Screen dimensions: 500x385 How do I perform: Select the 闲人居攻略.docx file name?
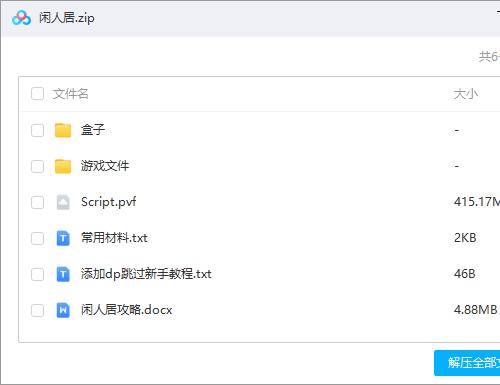click(x=127, y=310)
